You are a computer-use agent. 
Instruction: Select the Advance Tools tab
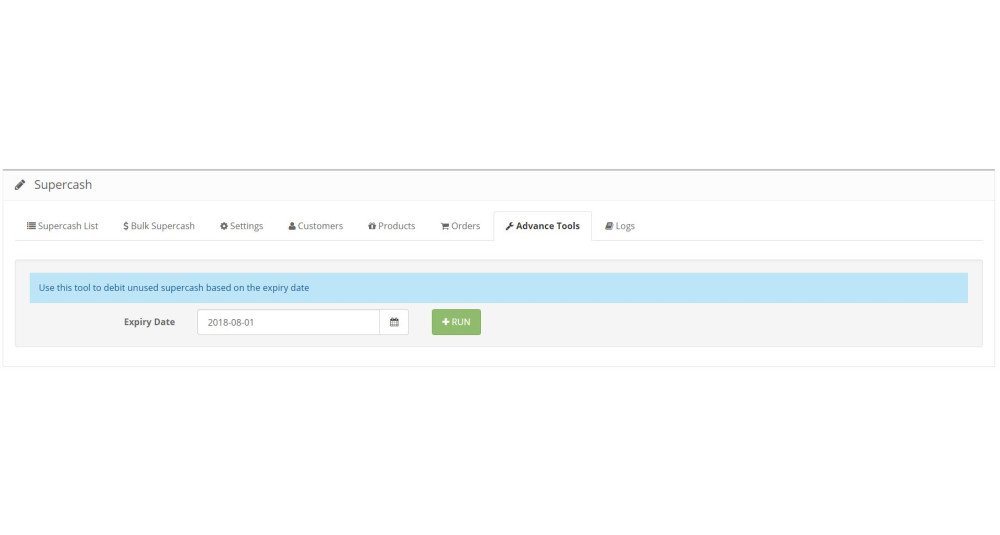pos(543,226)
